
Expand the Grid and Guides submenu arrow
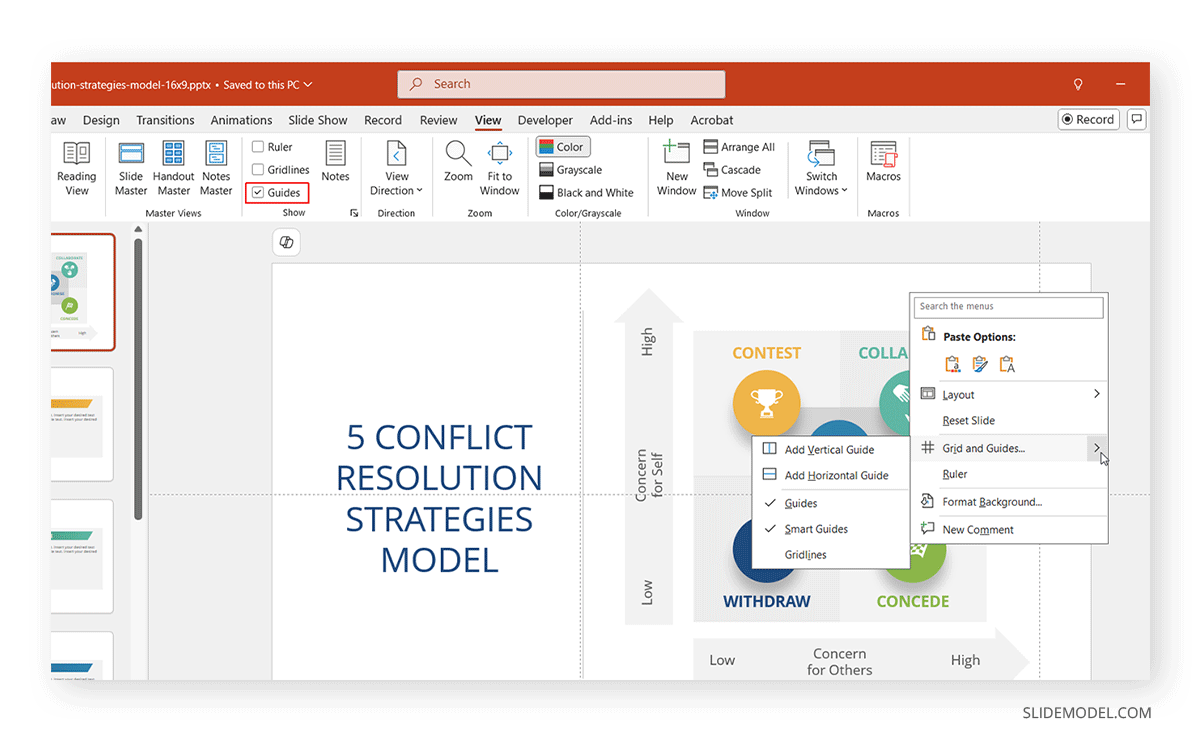[1097, 448]
